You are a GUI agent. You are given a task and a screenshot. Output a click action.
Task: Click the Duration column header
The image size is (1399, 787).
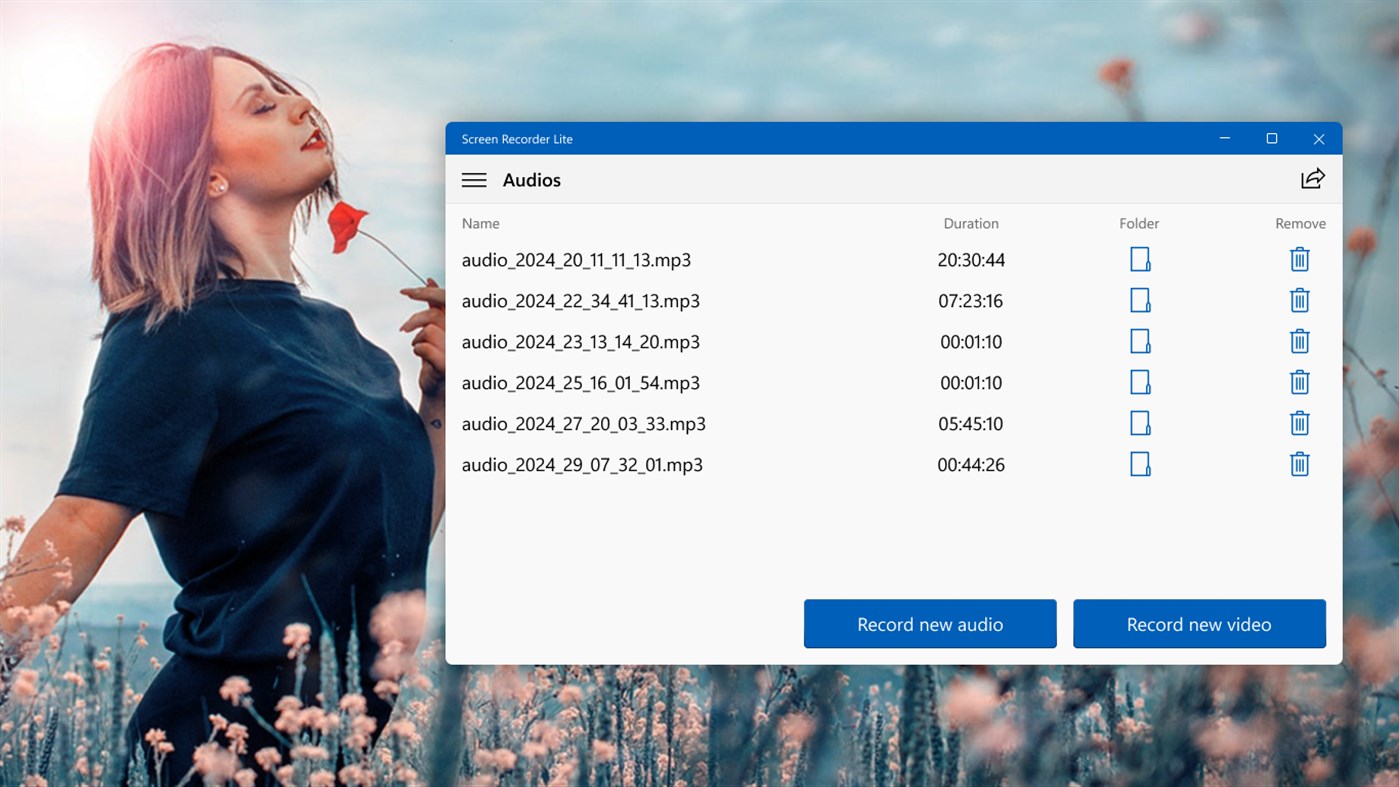point(970,223)
